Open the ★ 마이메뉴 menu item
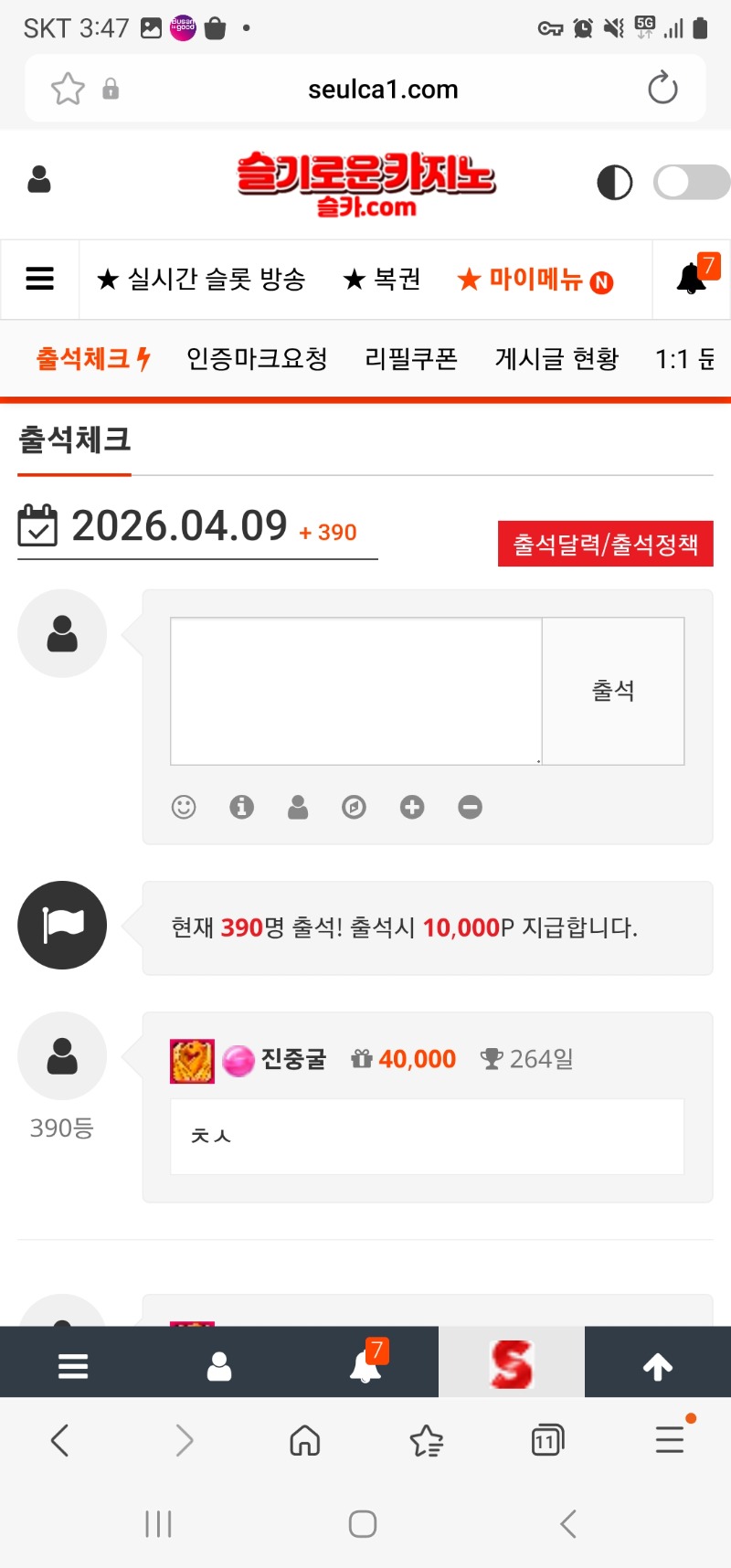This screenshot has width=731, height=1568. pyautogui.click(x=535, y=280)
